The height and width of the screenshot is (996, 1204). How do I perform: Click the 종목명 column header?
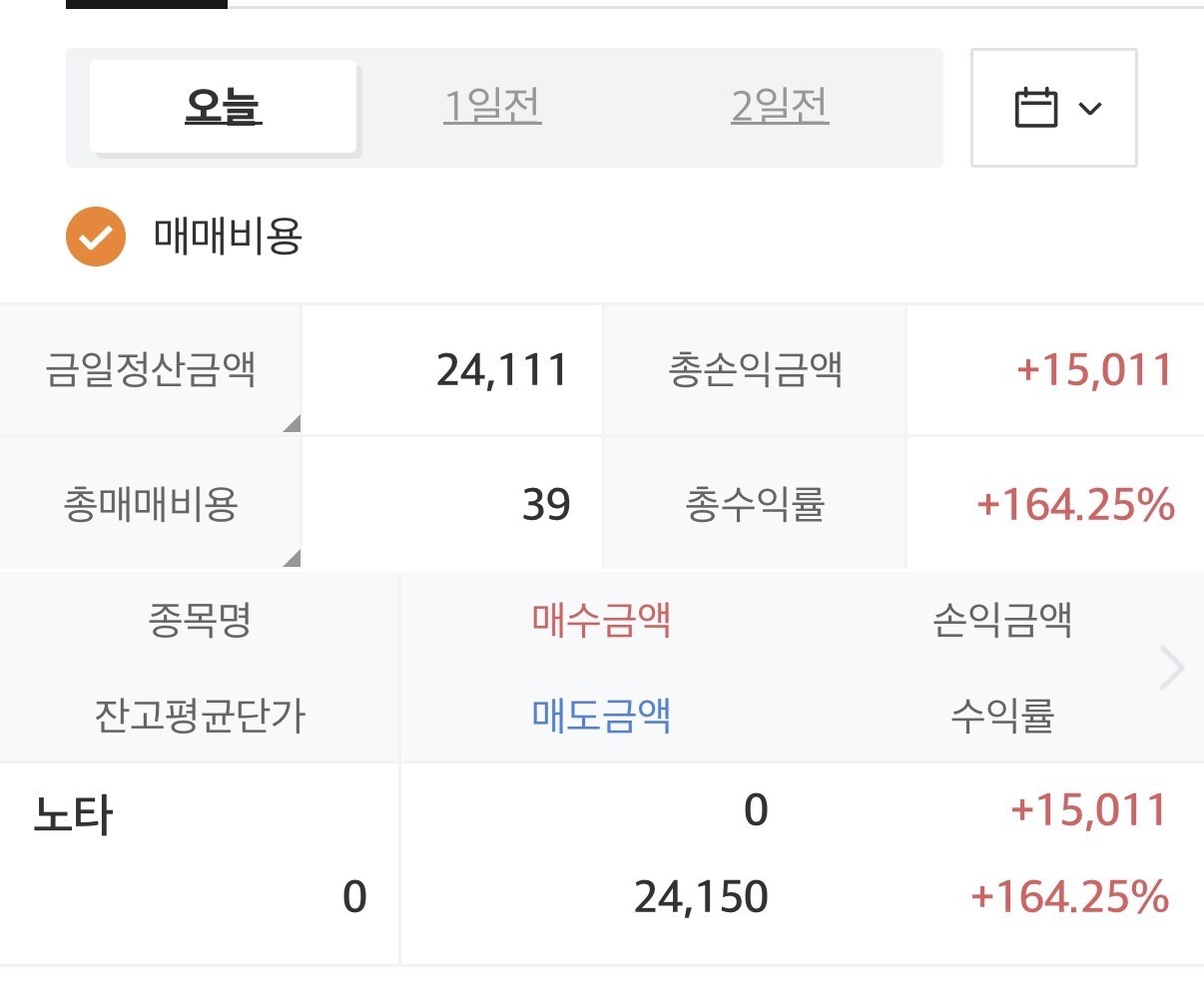pos(200,620)
